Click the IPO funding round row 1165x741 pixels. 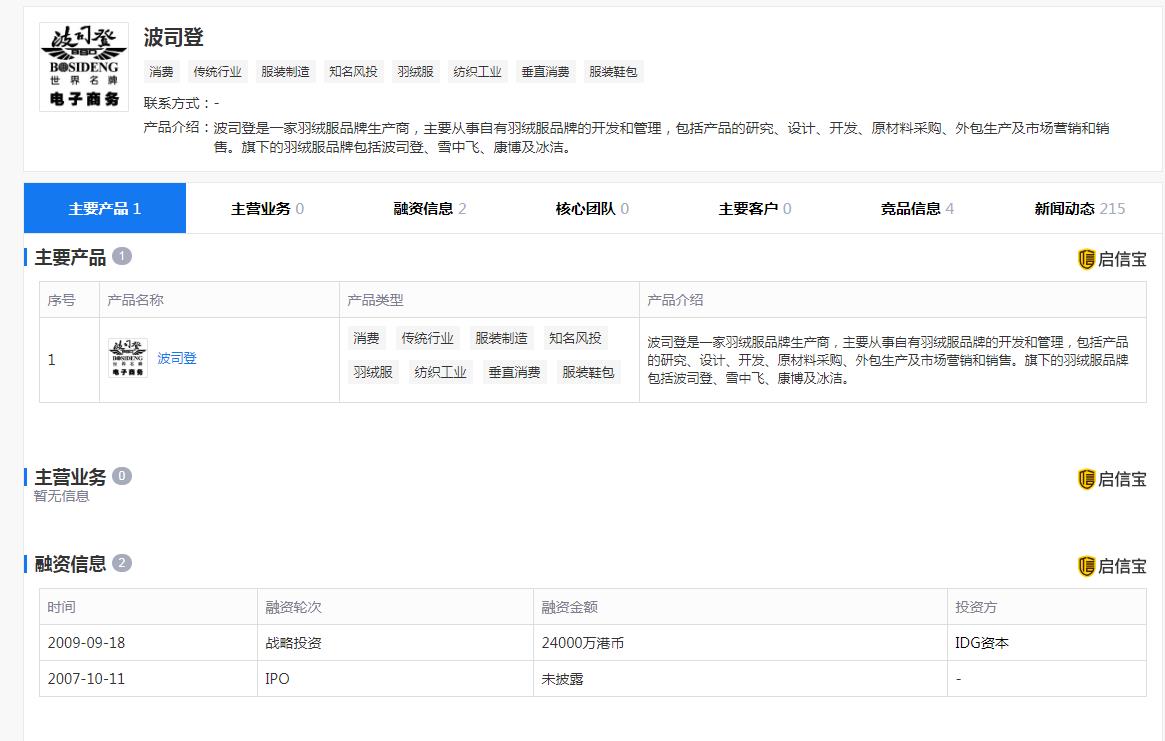click(276, 679)
